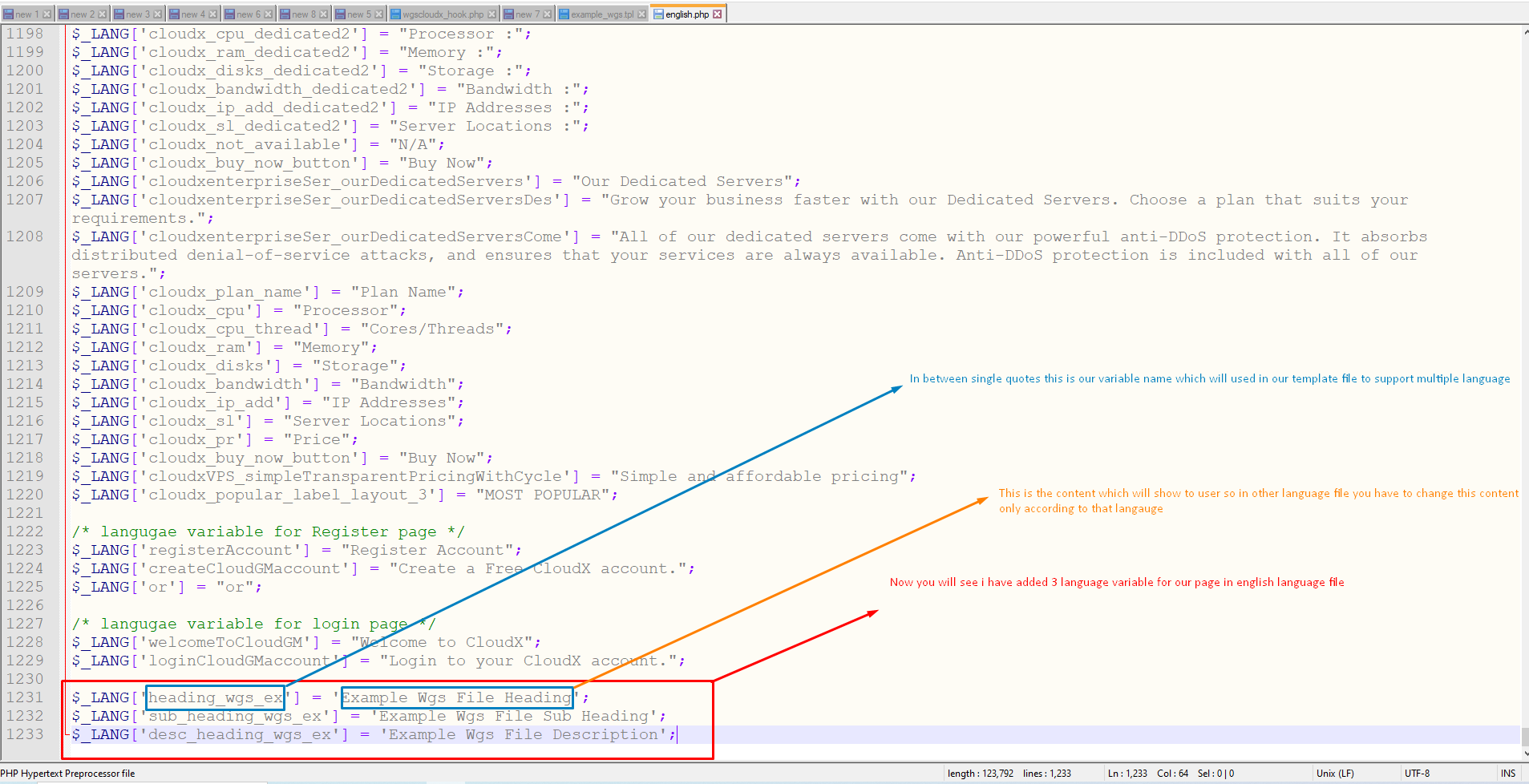Click PHP Hypertext Preprocessor file label

click(68, 774)
